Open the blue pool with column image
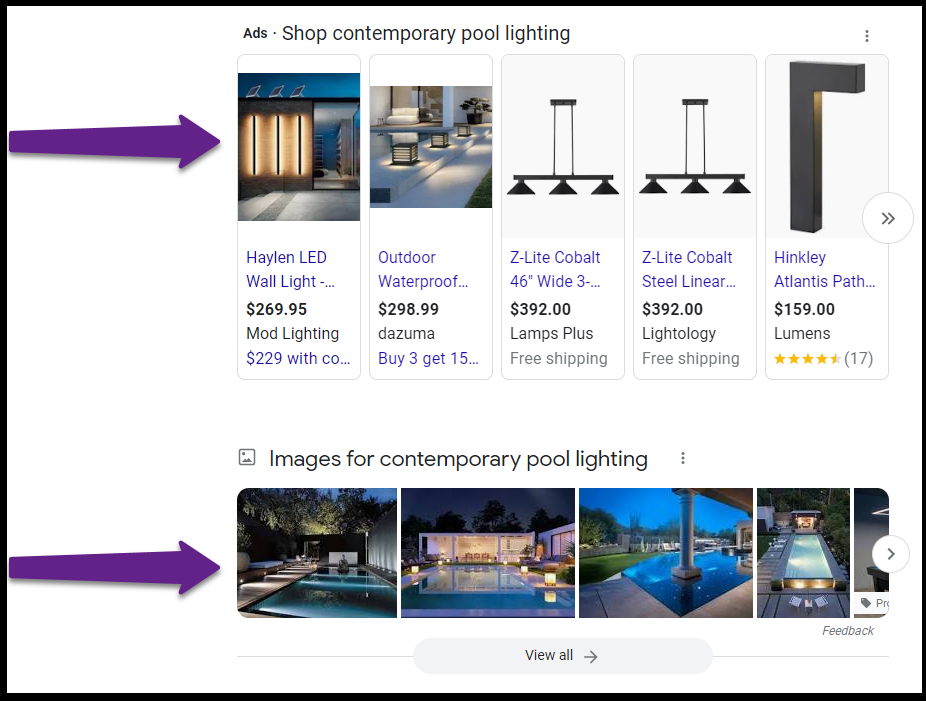 click(x=666, y=553)
